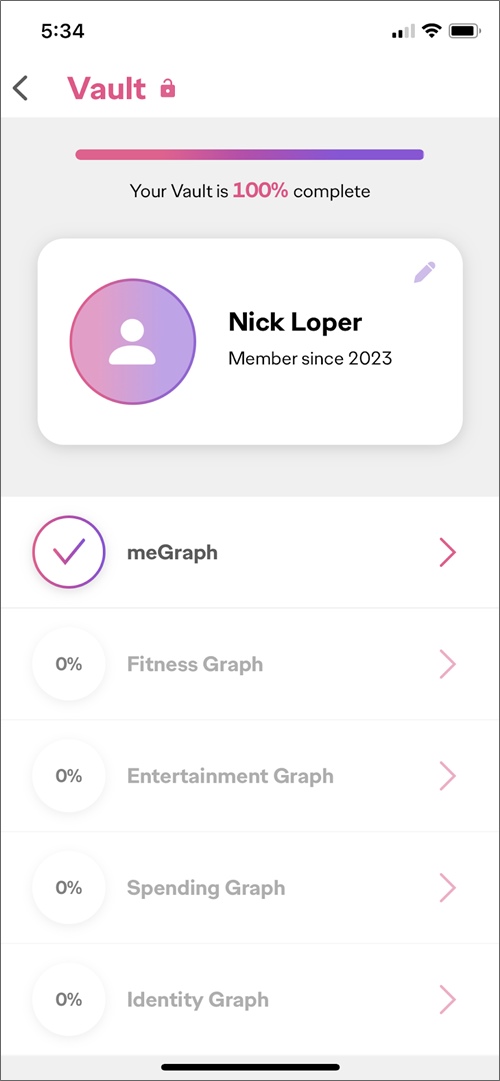
Task: Click the Wi-Fi status icon
Action: click(x=432, y=31)
